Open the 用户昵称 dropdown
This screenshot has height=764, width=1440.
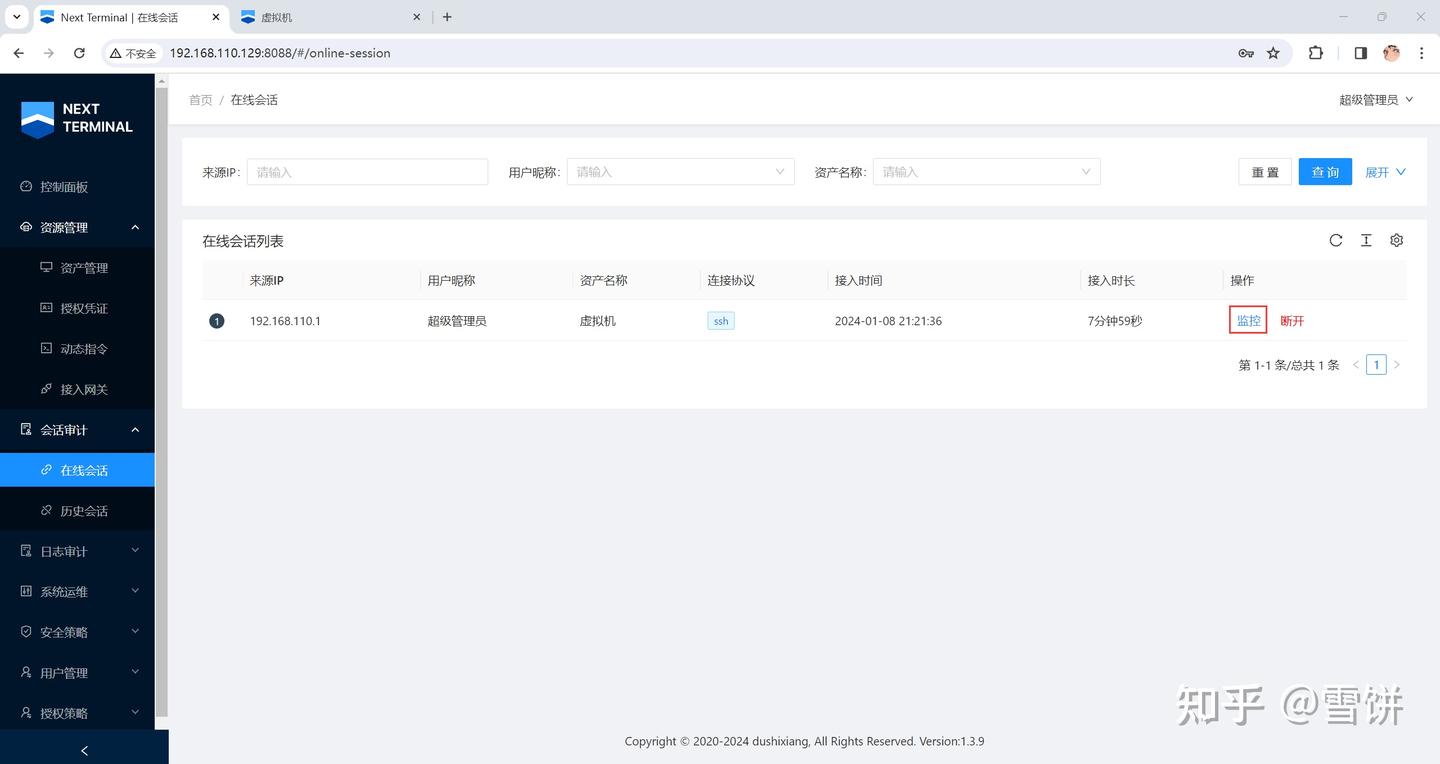tap(680, 172)
